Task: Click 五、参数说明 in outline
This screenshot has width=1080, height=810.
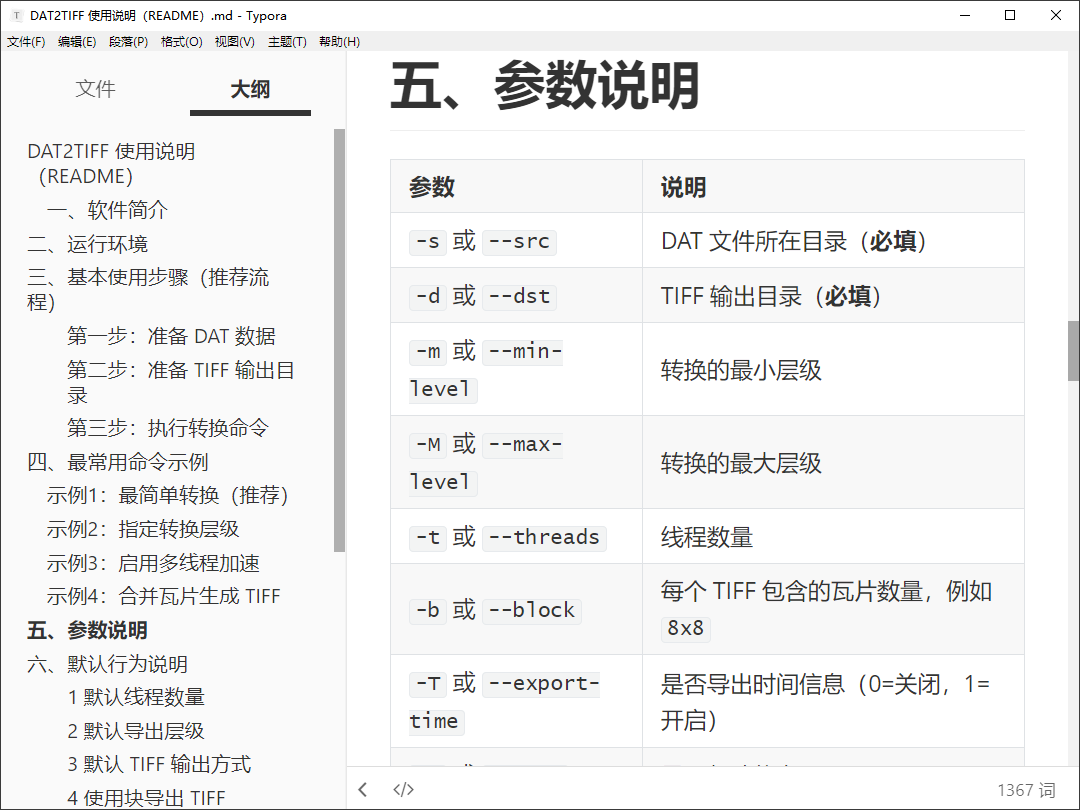Action: 87,630
